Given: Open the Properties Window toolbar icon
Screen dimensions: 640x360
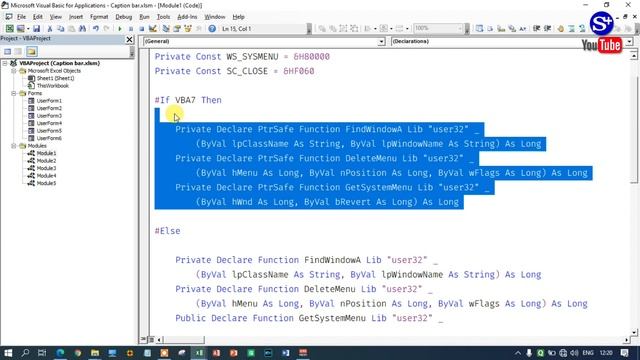Looking at the screenshot, I should tap(177, 29).
